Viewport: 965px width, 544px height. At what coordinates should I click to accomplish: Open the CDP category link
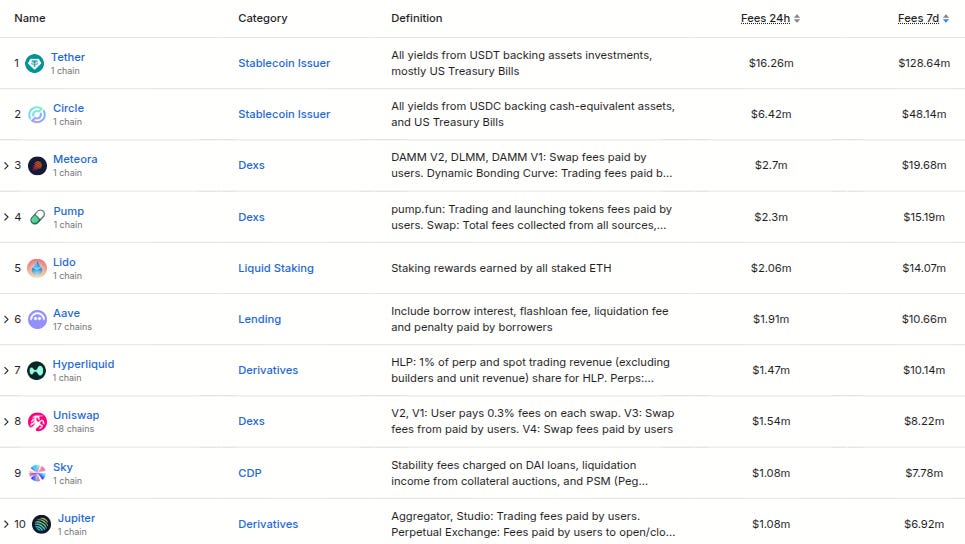pos(250,473)
